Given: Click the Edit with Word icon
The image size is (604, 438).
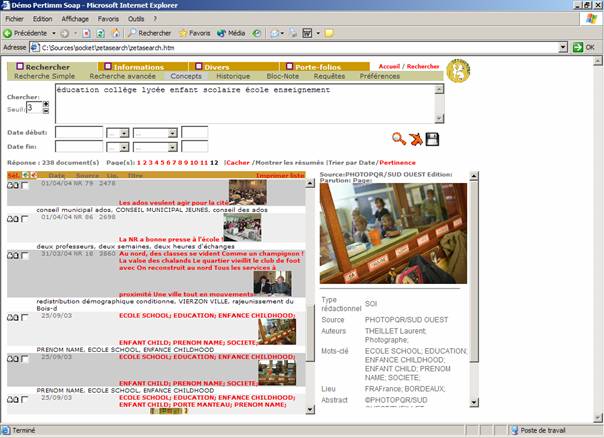Looking at the screenshot, I should 307,34.
